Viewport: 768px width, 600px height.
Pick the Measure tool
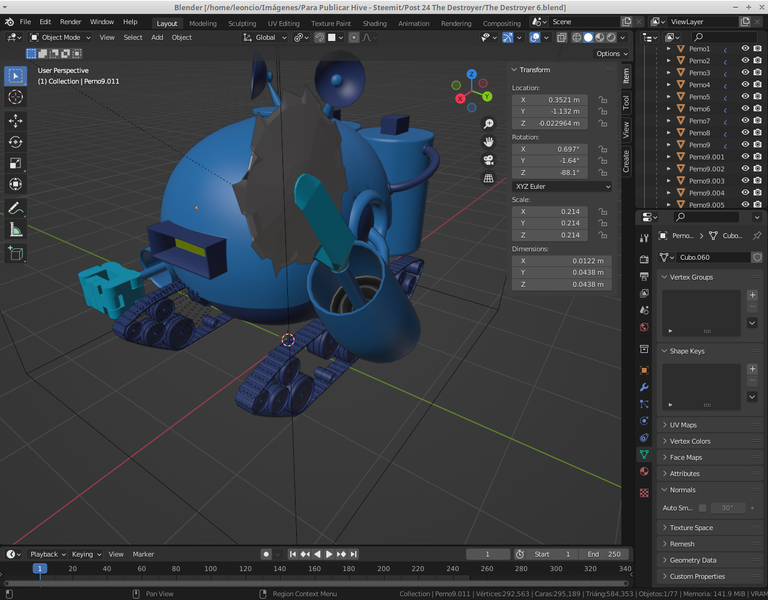coord(16,229)
